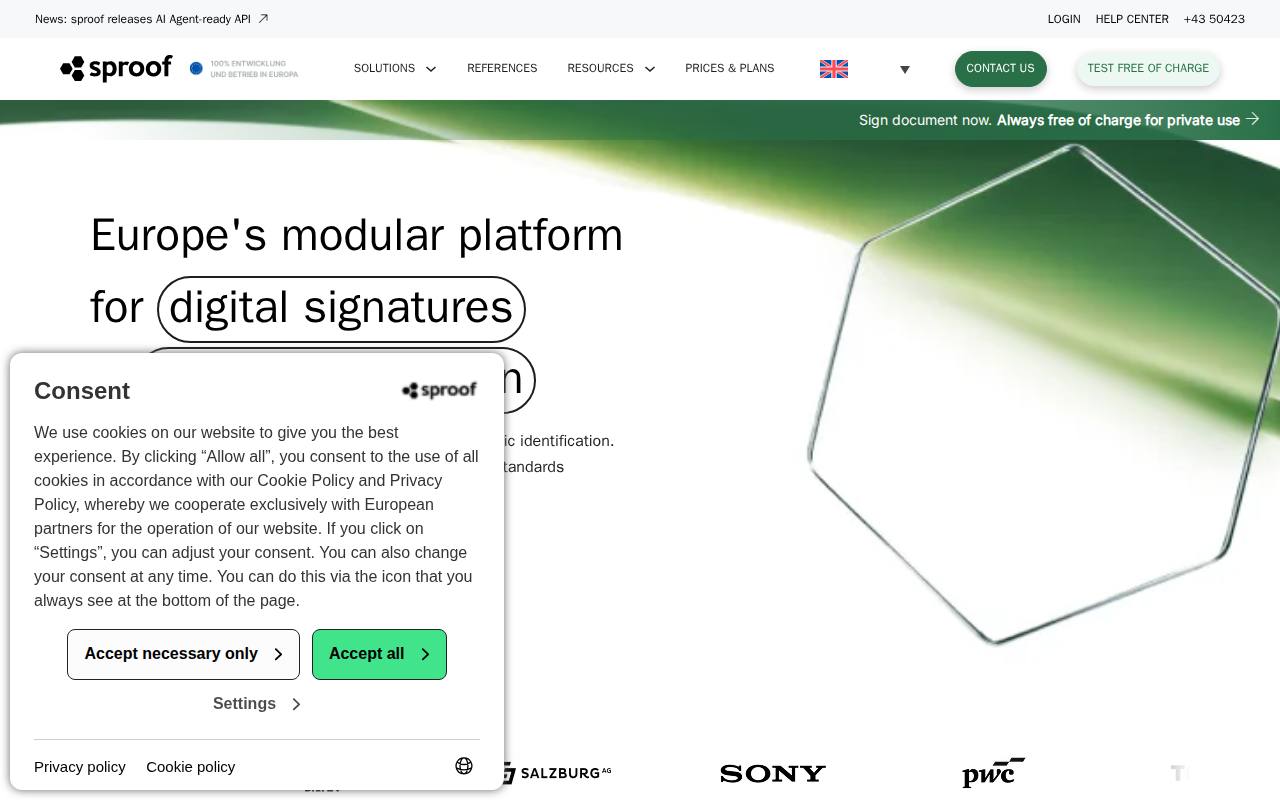This screenshot has height=800, width=1280.
Task: Open the Help Center link
Action: [1132, 19]
